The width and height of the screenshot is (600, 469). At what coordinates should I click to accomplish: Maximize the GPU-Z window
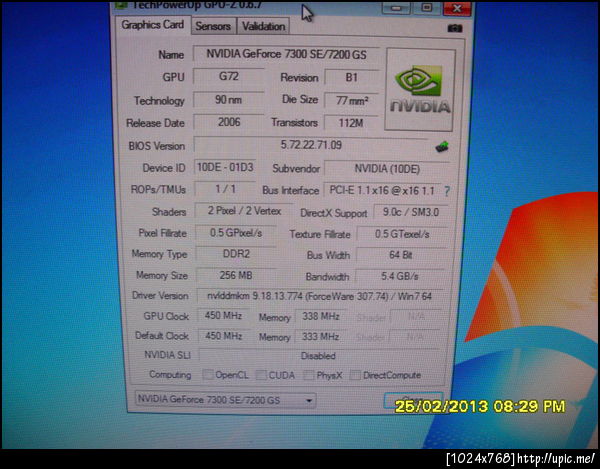pos(427,8)
